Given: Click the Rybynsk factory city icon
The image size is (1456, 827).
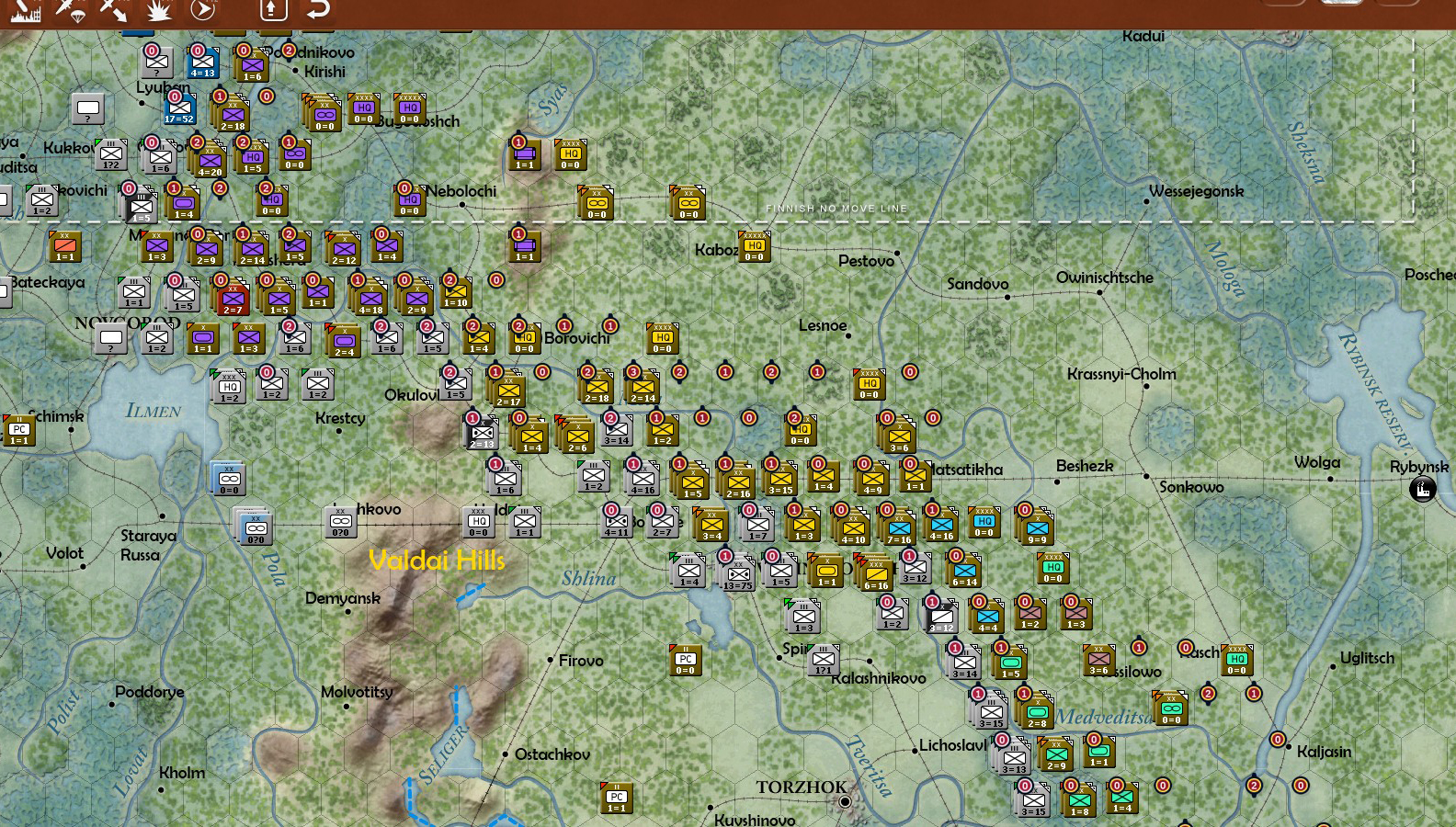Looking at the screenshot, I should (x=1422, y=489).
